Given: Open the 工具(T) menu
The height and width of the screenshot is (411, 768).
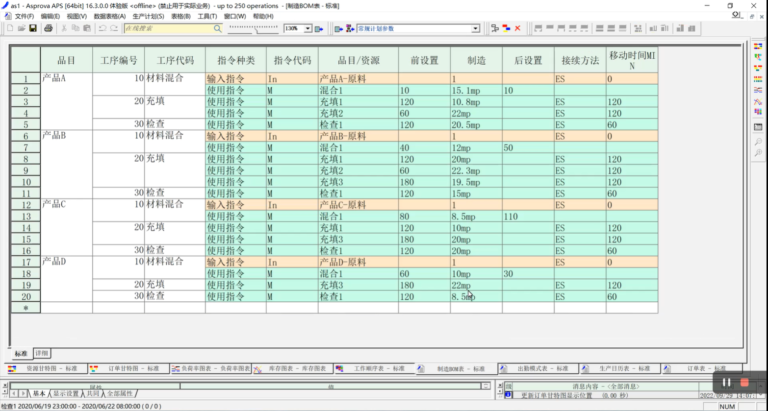Looking at the screenshot, I should pos(207,16).
